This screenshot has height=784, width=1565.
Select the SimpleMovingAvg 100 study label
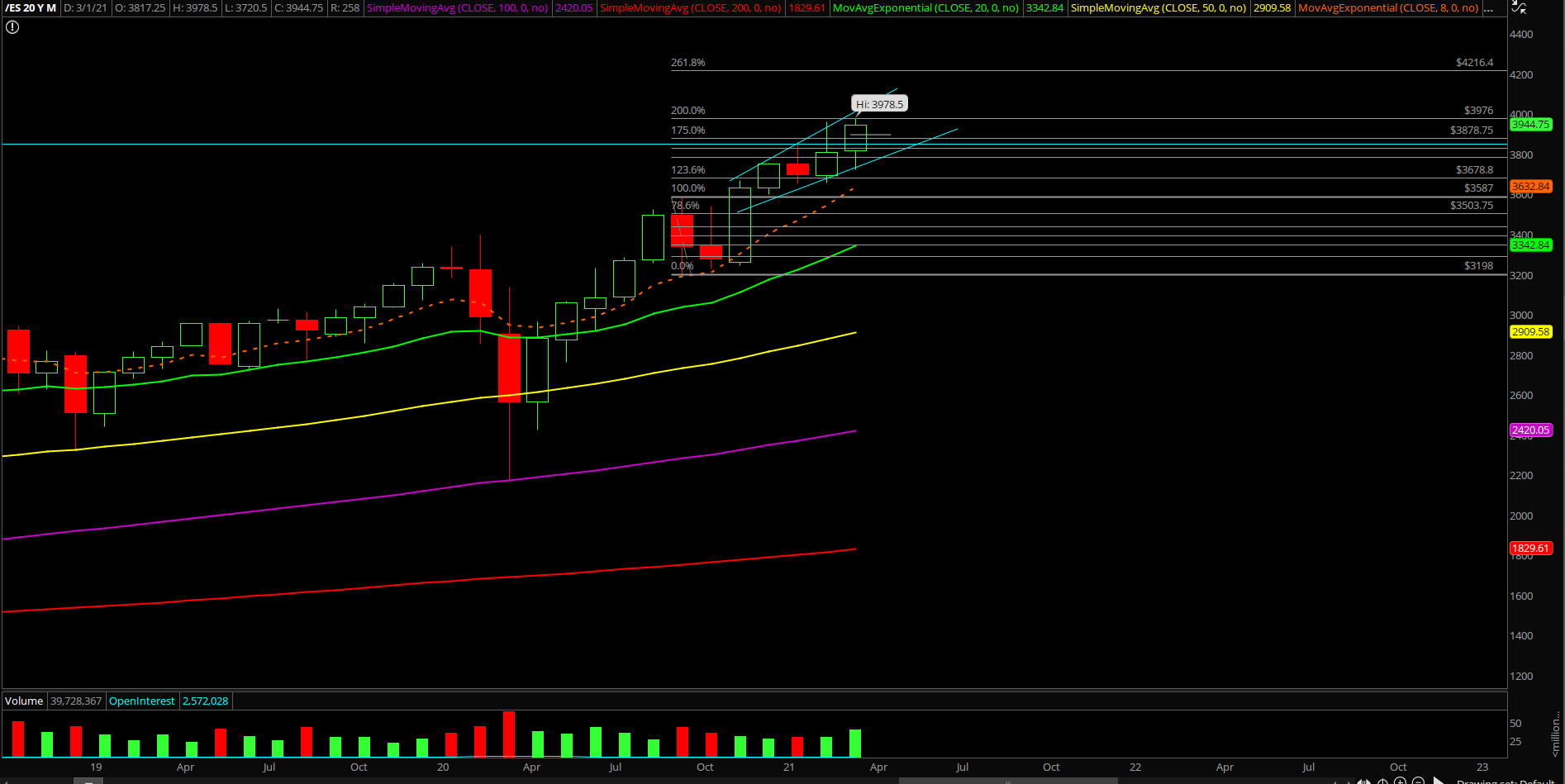pos(457,8)
